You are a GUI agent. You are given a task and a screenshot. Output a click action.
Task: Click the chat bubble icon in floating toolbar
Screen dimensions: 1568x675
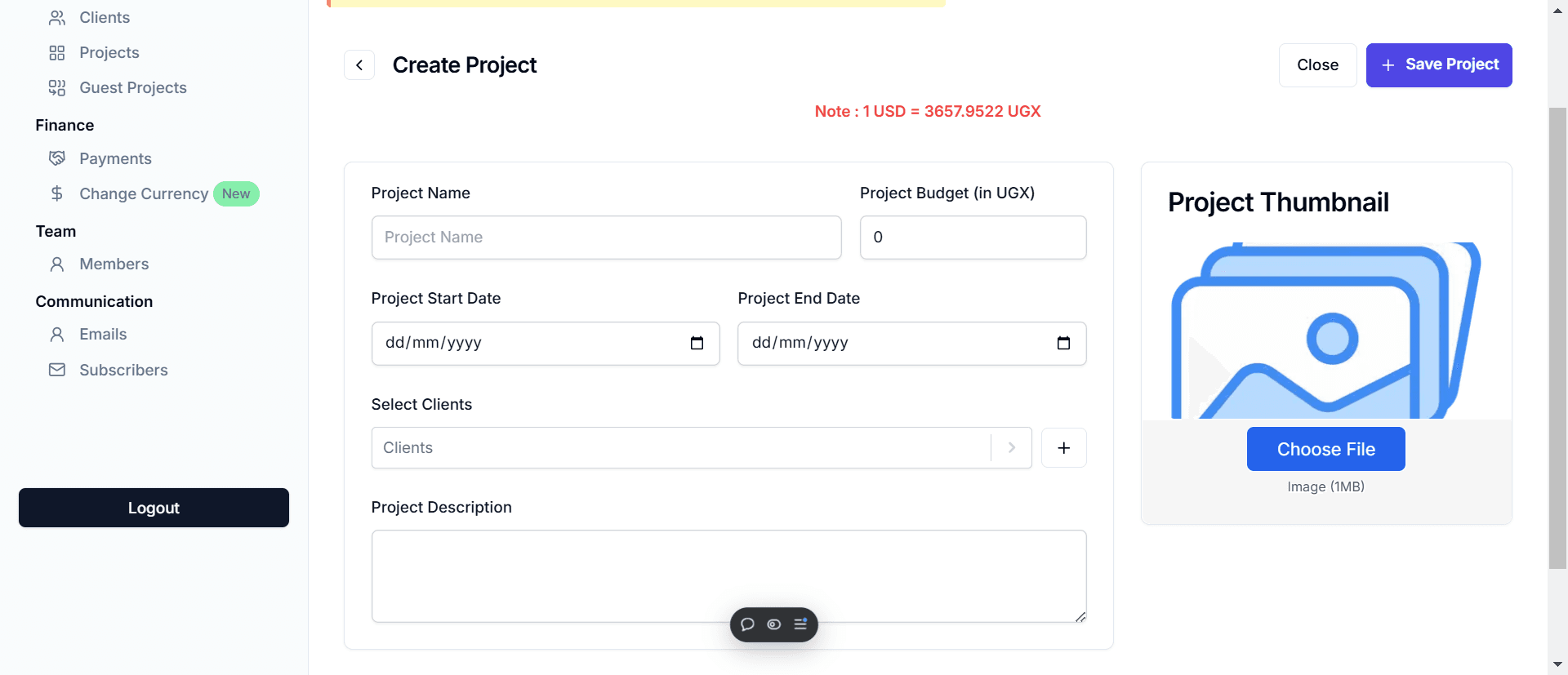click(x=747, y=624)
